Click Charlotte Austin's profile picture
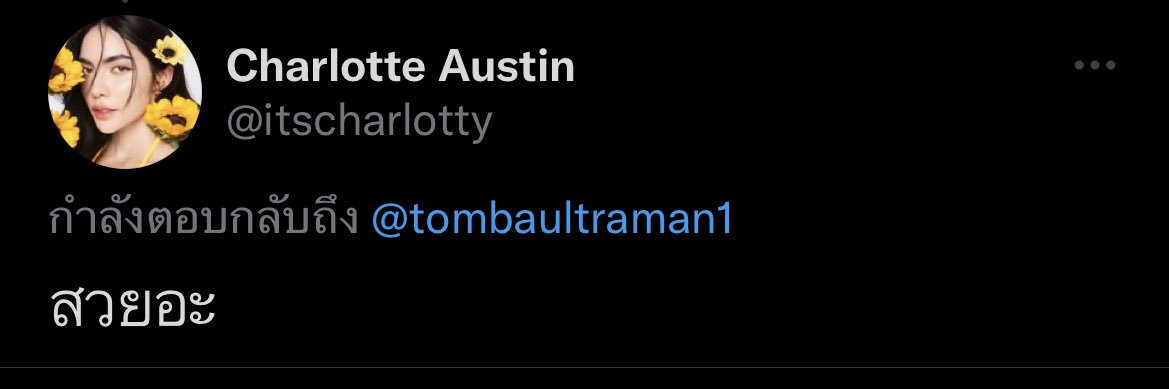 125,92
